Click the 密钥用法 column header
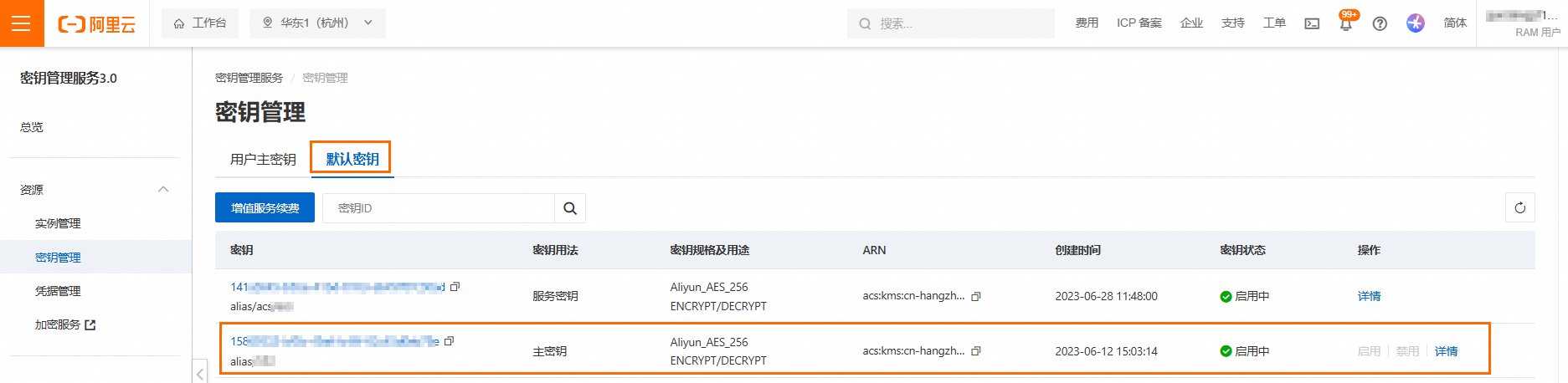This screenshot has height=383, width=1568. (x=555, y=250)
